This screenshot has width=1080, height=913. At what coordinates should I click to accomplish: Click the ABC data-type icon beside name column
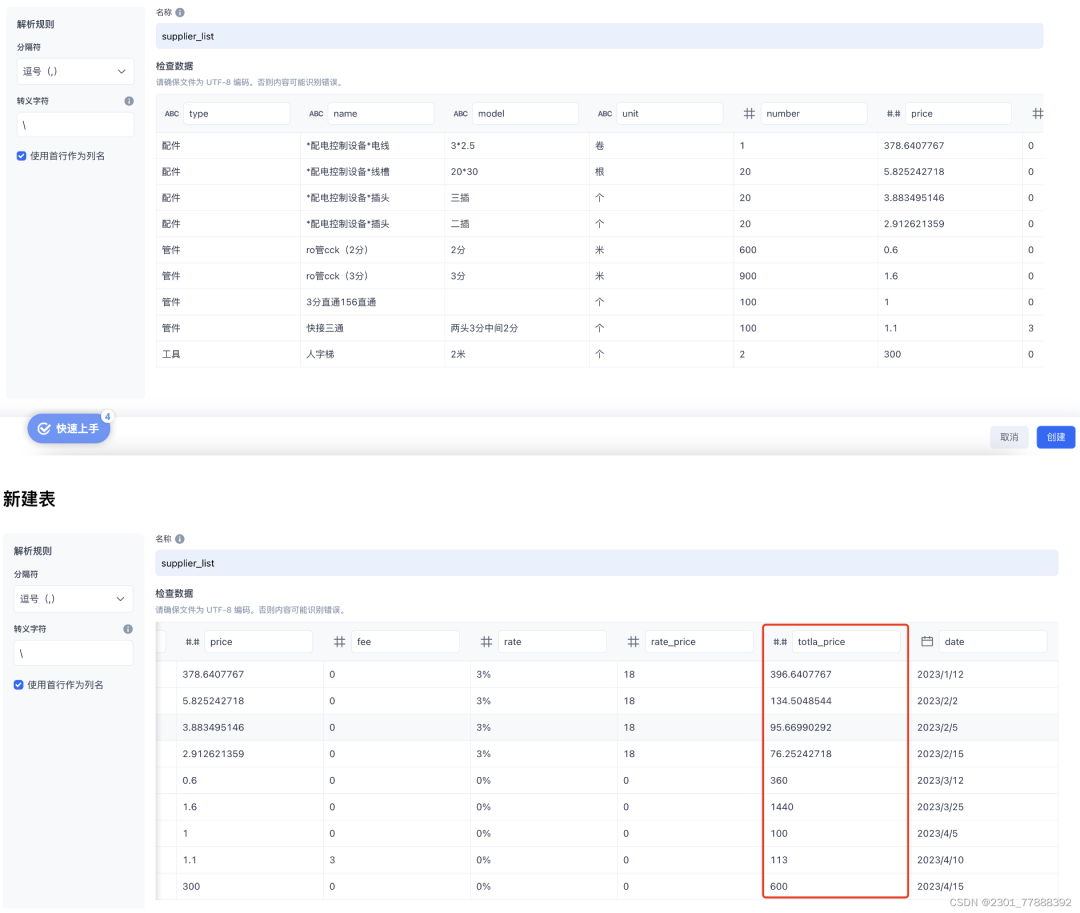(x=316, y=114)
